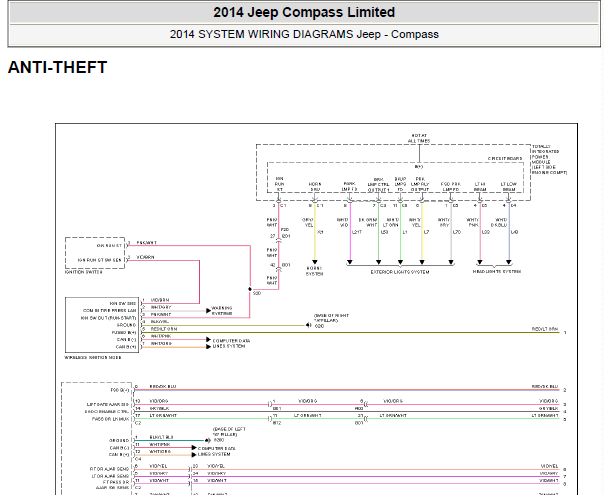Click the 'ANTI-THEFT' heading
Screen dimensions: 604x495
[x=57, y=67]
